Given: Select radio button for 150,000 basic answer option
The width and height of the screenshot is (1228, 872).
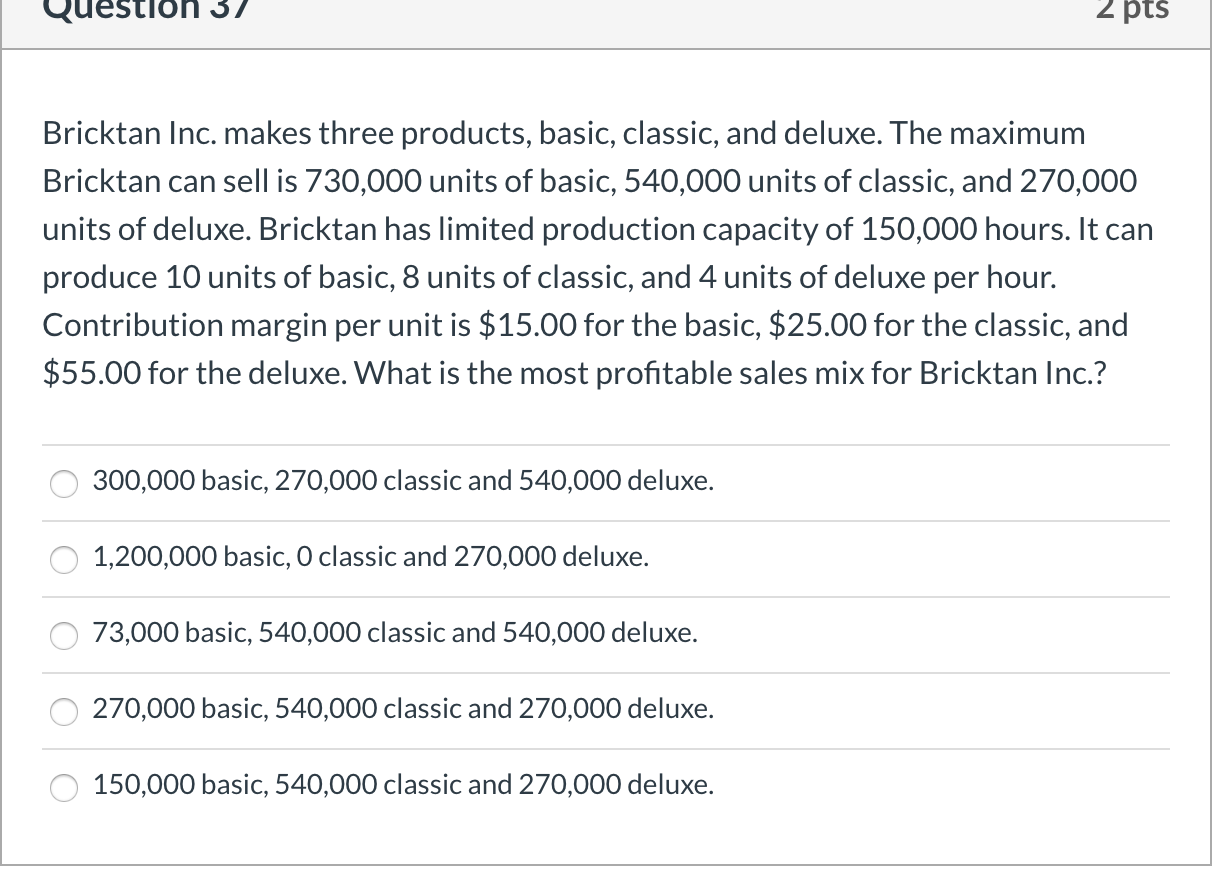Looking at the screenshot, I should click(x=63, y=788).
